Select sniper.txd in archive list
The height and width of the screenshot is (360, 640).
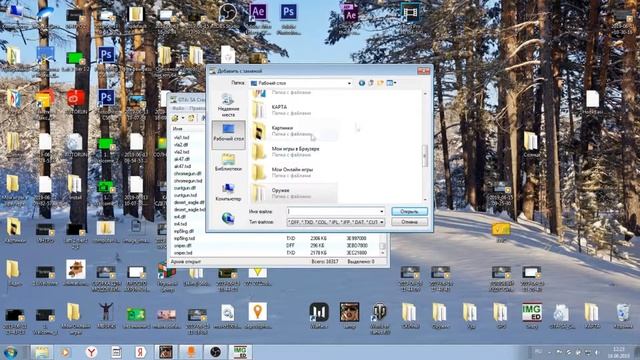[182, 253]
